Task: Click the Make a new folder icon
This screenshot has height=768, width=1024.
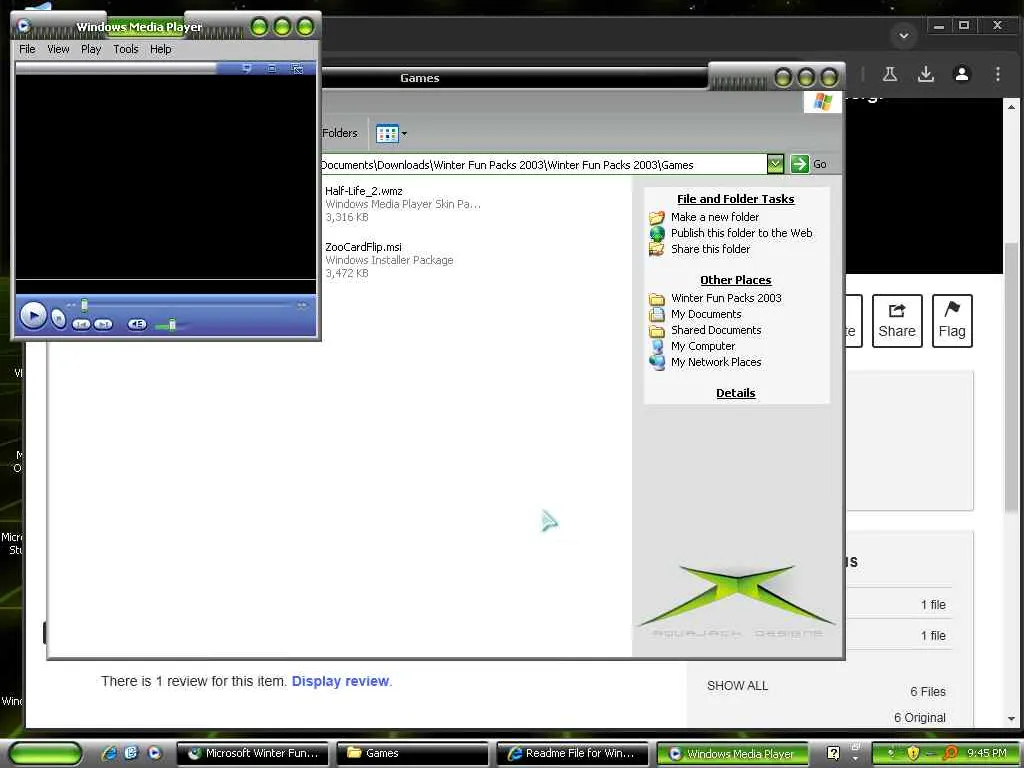Action: (657, 217)
